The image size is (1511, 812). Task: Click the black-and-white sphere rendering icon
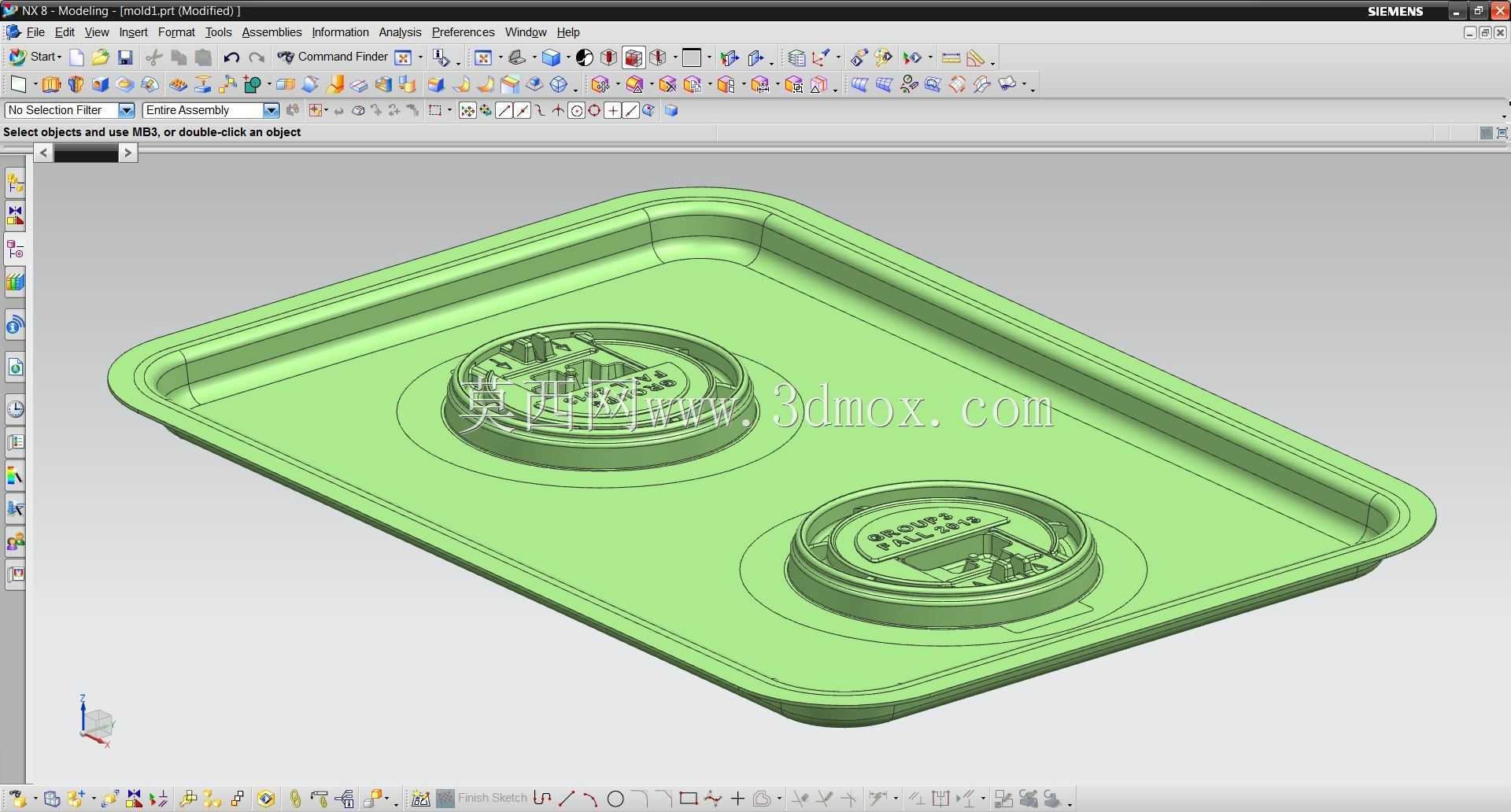pos(584,57)
